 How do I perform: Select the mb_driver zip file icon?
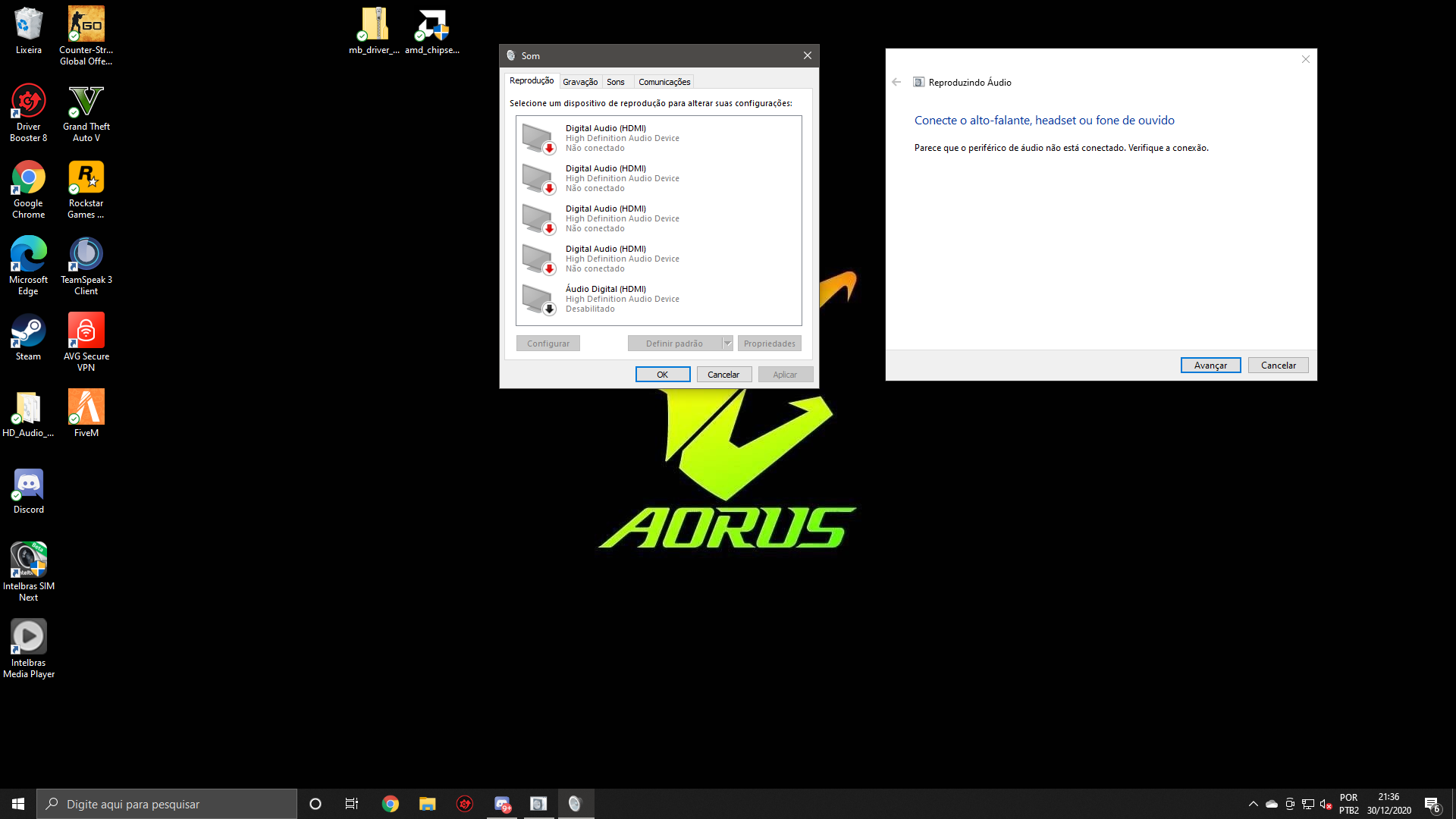click(374, 31)
